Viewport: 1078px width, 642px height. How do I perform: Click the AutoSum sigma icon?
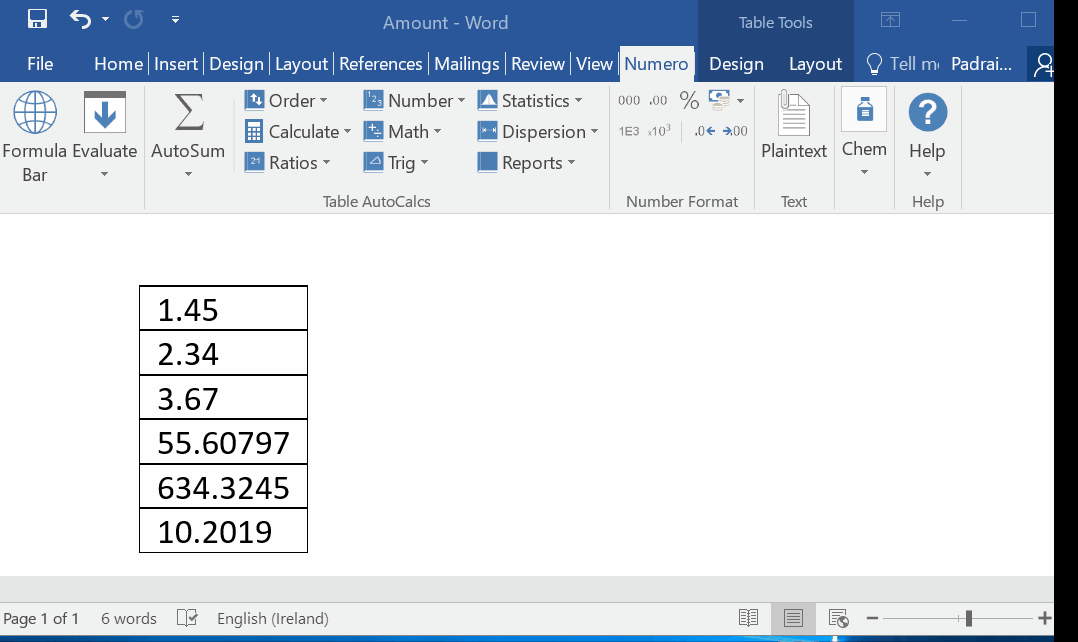[188, 113]
